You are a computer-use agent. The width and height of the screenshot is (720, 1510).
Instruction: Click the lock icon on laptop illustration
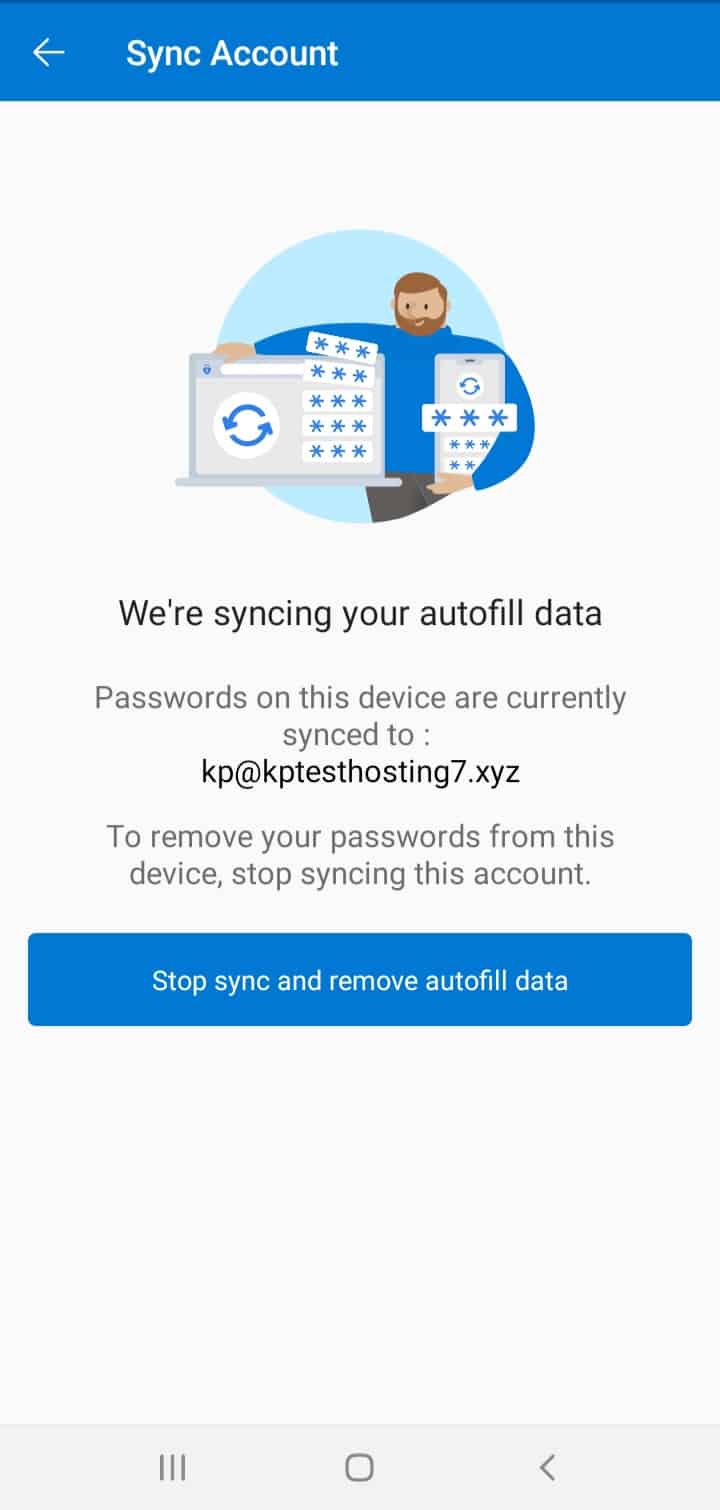[x=207, y=369]
